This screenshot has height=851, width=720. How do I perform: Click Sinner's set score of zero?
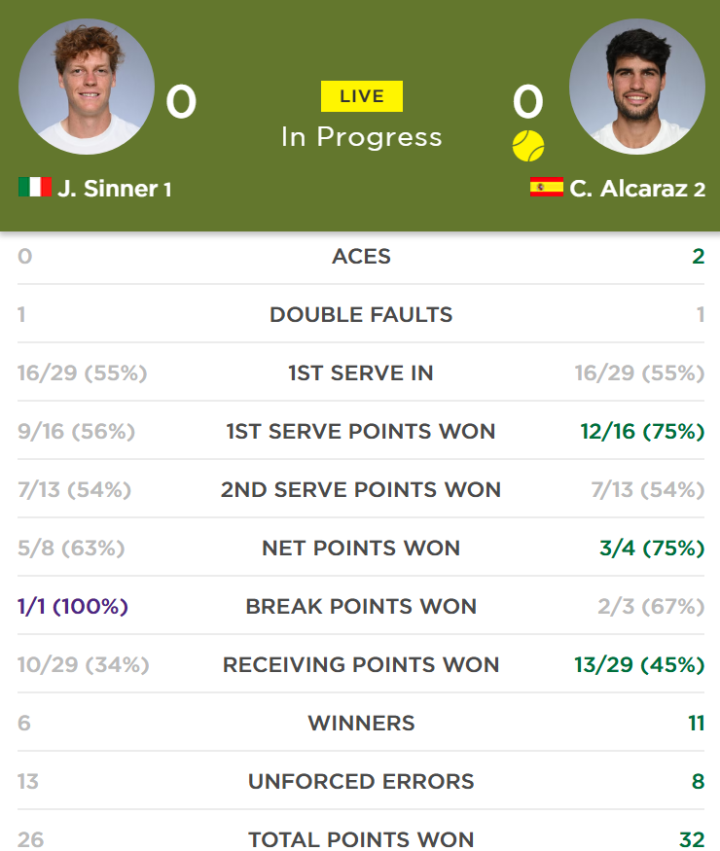pyautogui.click(x=181, y=101)
